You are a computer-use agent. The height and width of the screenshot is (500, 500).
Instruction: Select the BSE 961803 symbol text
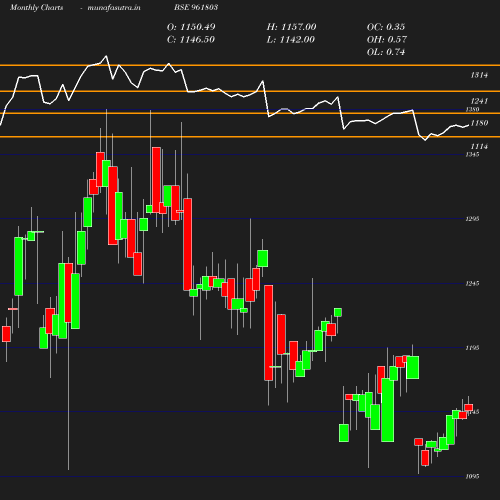[x=196, y=7]
